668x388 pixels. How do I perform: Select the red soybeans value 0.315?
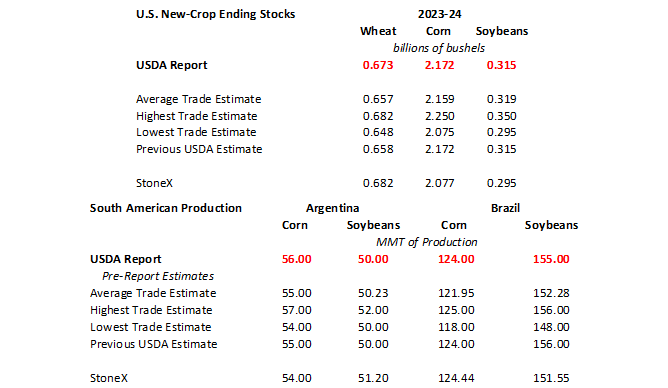501,65
